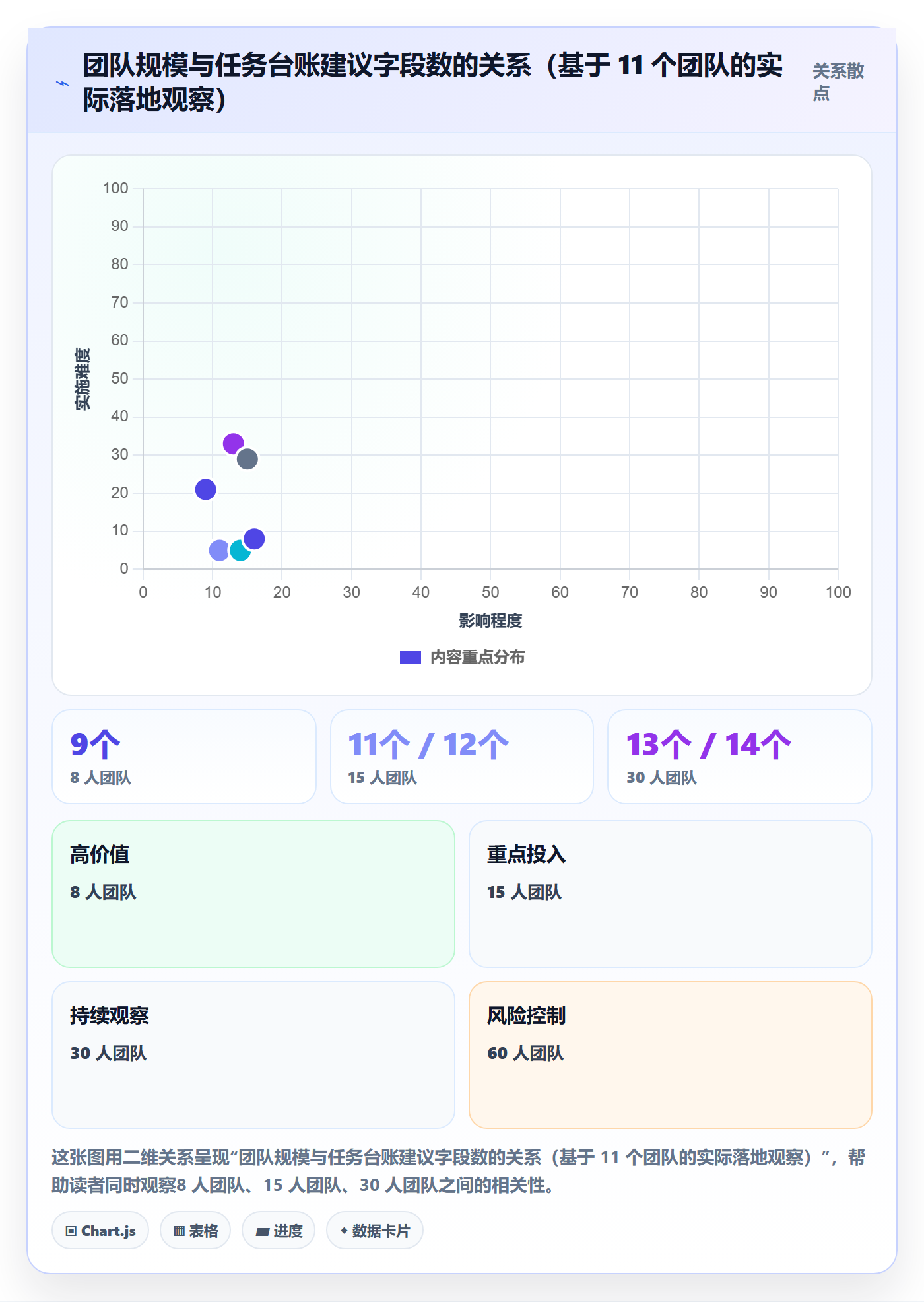Click the 影响程度 x-axis title
The width and height of the screenshot is (924, 1302).
pos(490,621)
